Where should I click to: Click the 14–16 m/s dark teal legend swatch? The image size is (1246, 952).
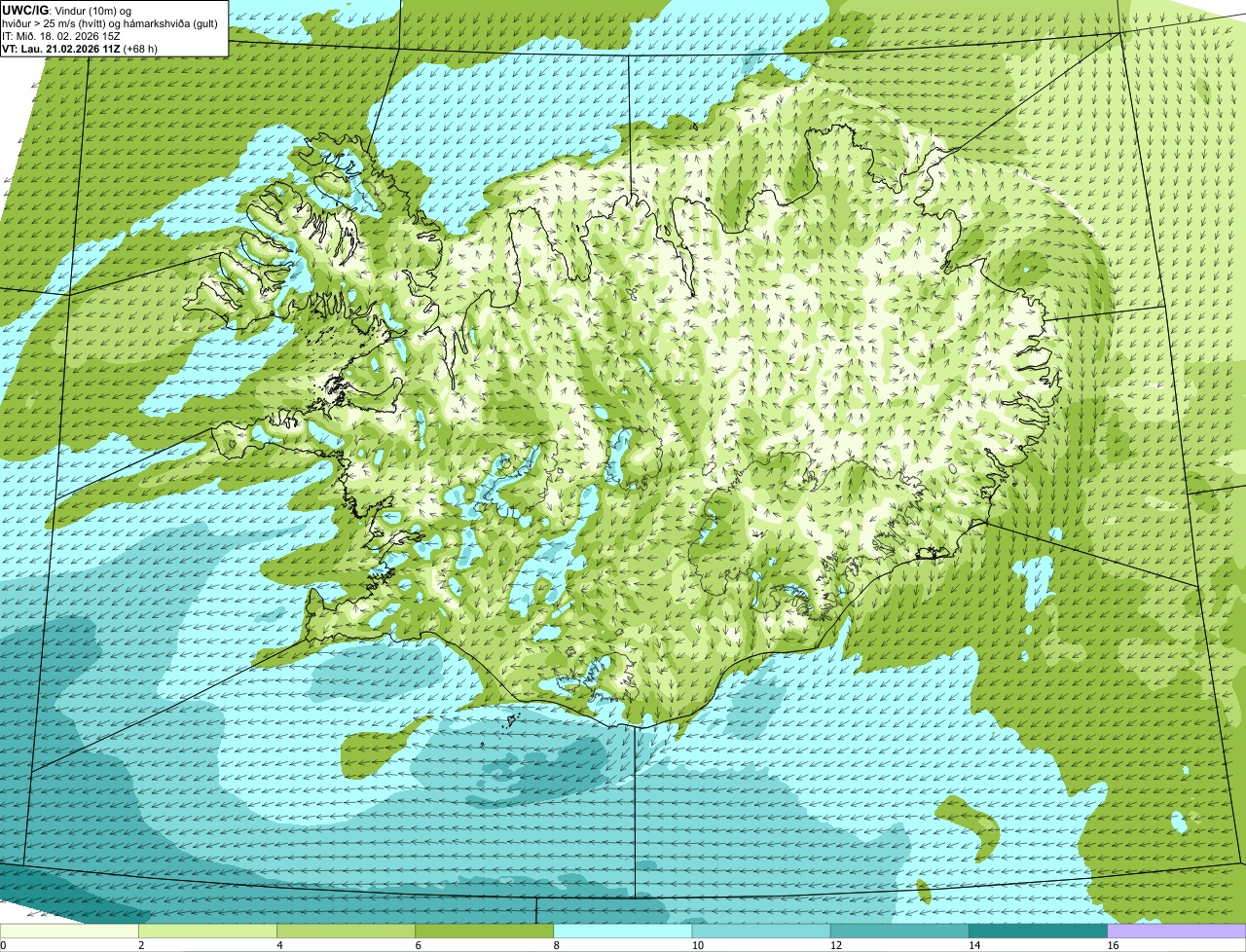pos(1038,931)
